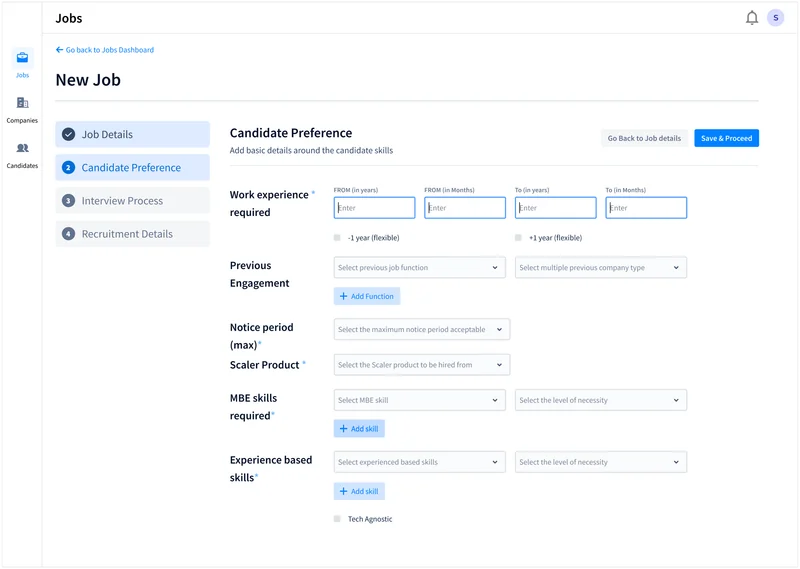Image resolution: width=800 pixels, height=569 pixels.
Task: Click the notification bell icon
Action: click(752, 18)
